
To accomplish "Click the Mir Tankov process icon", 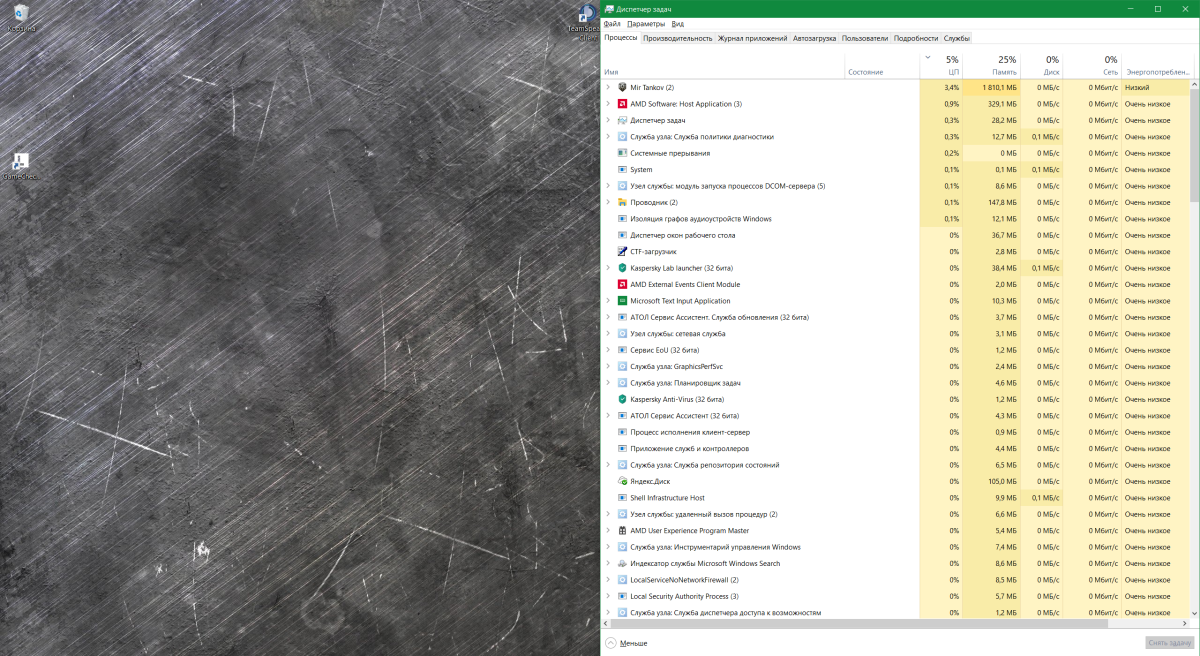I will [x=622, y=87].
